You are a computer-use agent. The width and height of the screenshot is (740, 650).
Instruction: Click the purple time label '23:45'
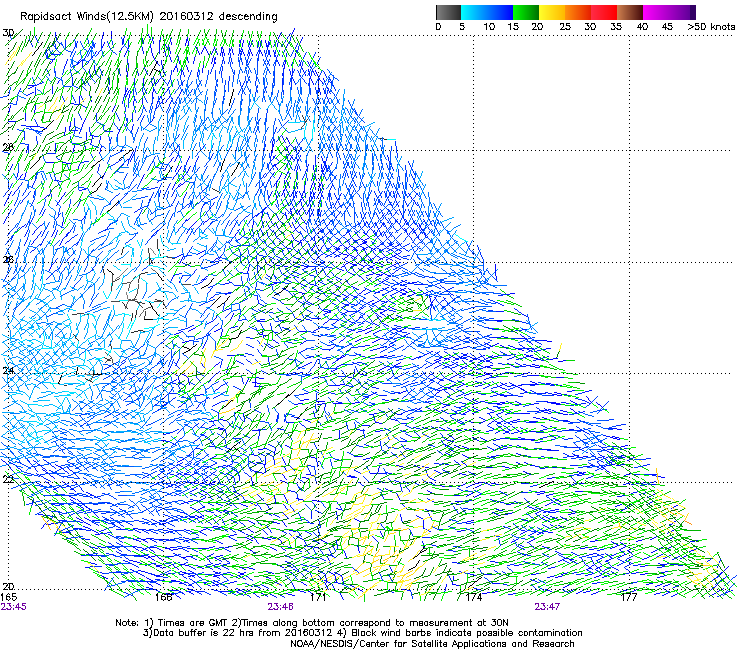tap(14, 607)
